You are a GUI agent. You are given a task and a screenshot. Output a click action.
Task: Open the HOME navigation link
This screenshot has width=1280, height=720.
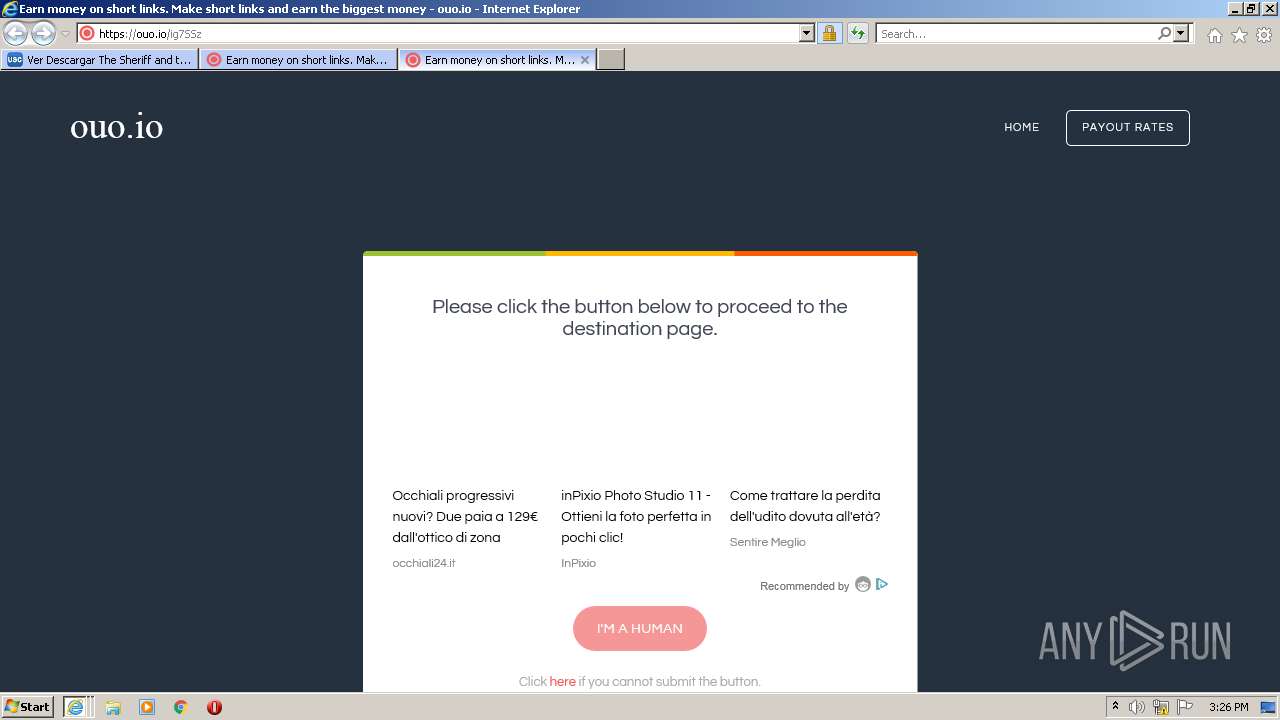pyautogui.click(x=1022, y=127)
